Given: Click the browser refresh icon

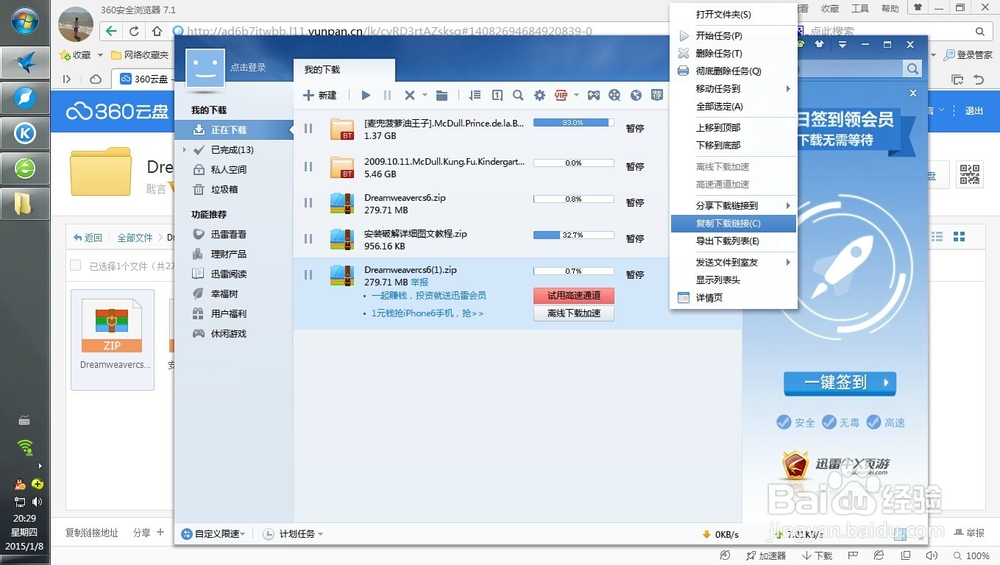Looking at the screenshot, I should [134, 31].
